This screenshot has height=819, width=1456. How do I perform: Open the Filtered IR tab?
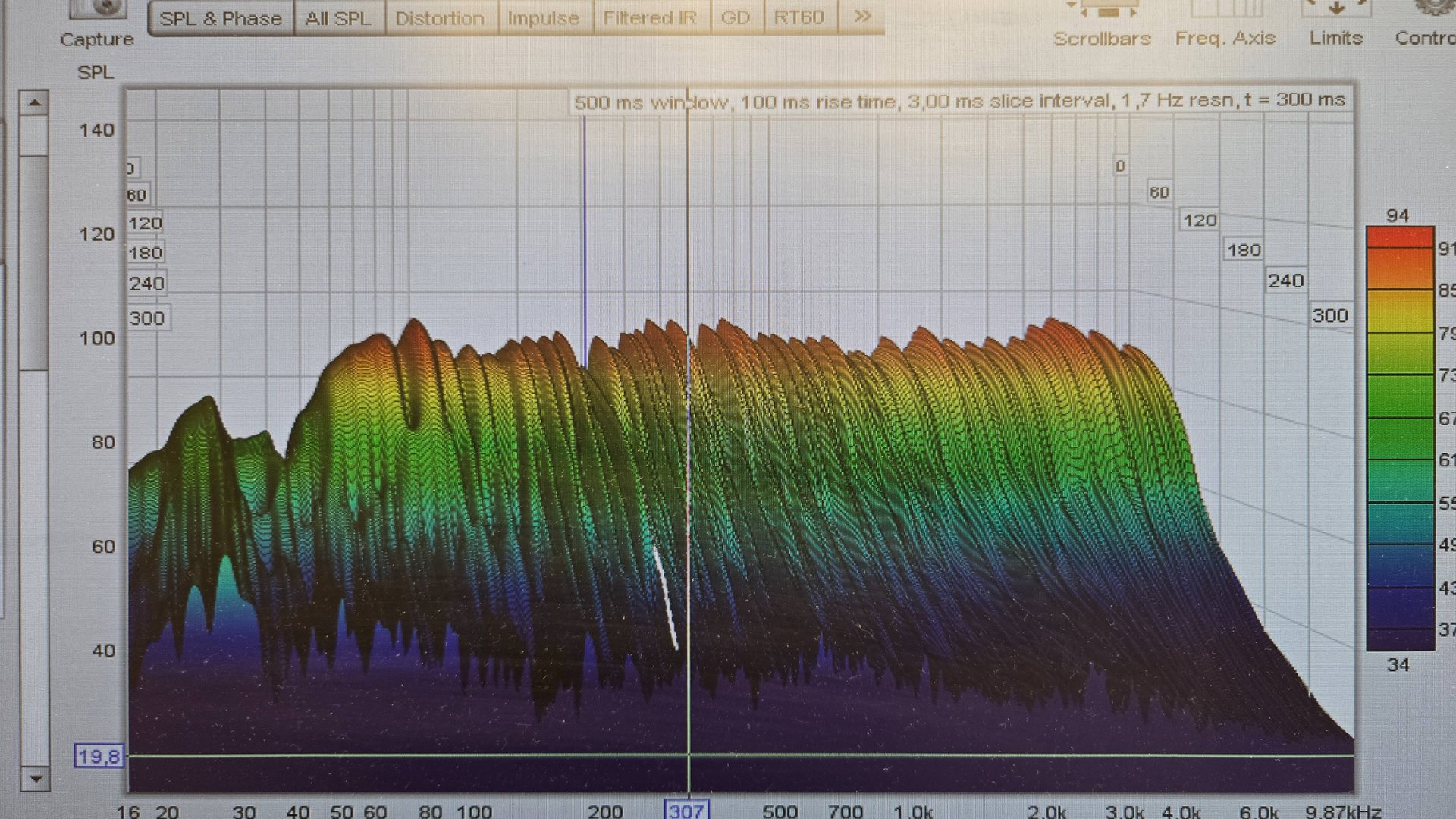click(650, 18)
